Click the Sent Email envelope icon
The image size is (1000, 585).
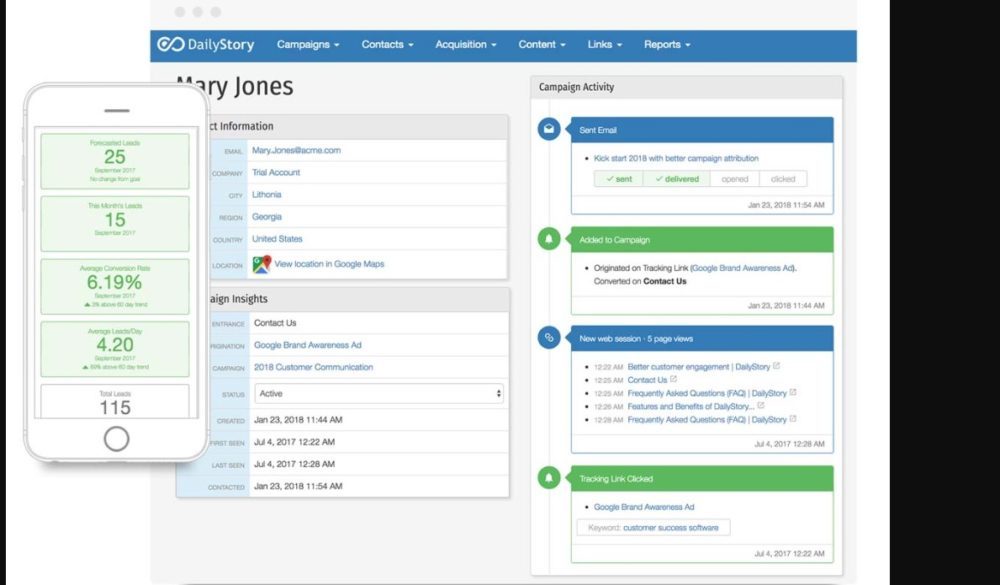tap(548, 130)
